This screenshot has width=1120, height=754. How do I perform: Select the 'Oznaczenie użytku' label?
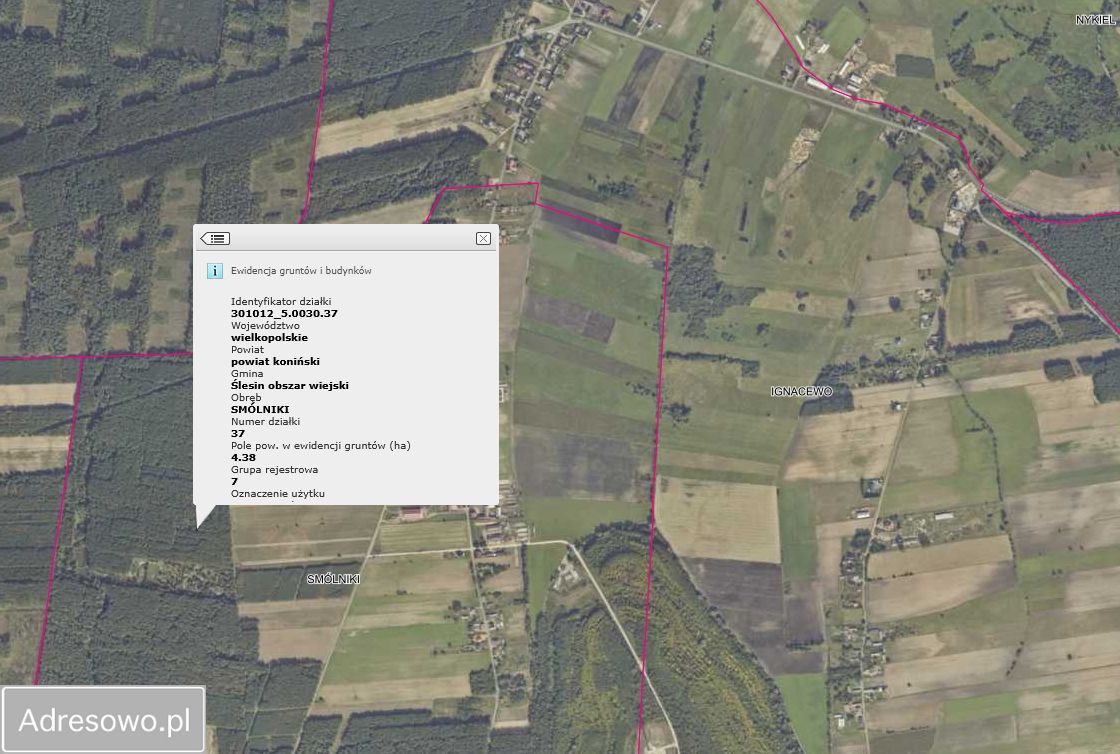[278, 493]
